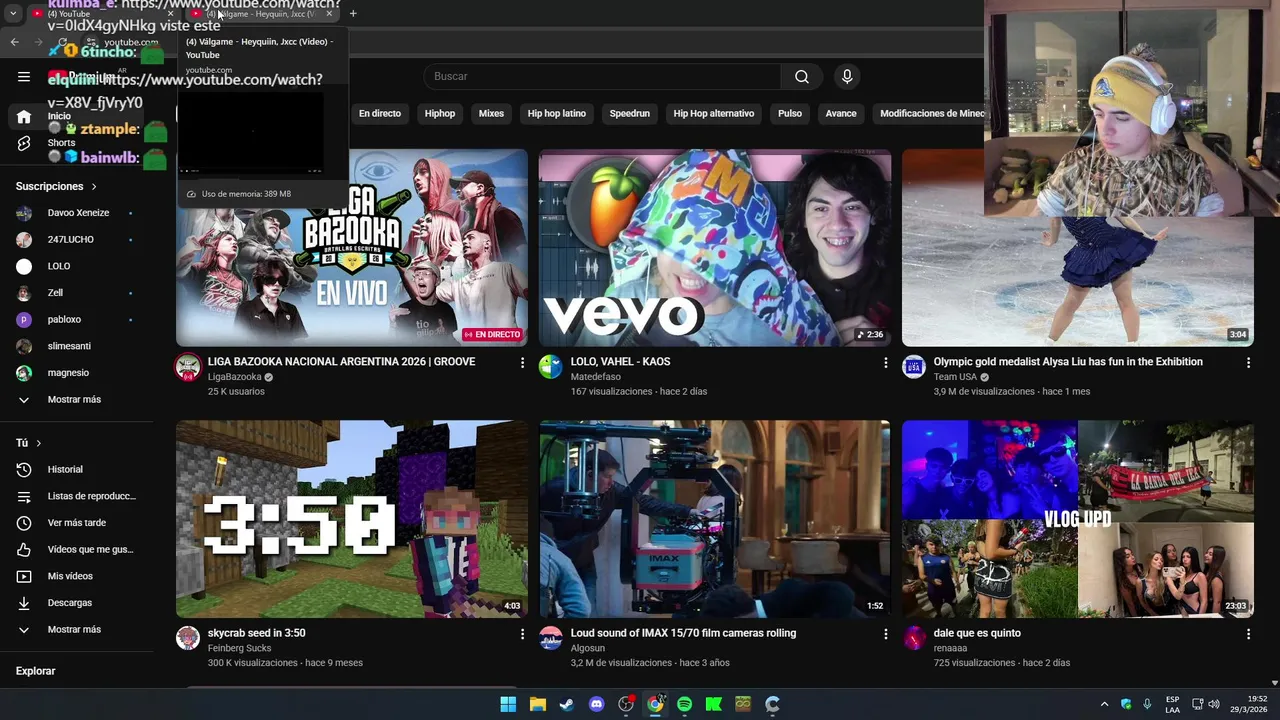Click the LigaBazooka channel avatar
1280x720 pixels.
(x=188, y=367)
